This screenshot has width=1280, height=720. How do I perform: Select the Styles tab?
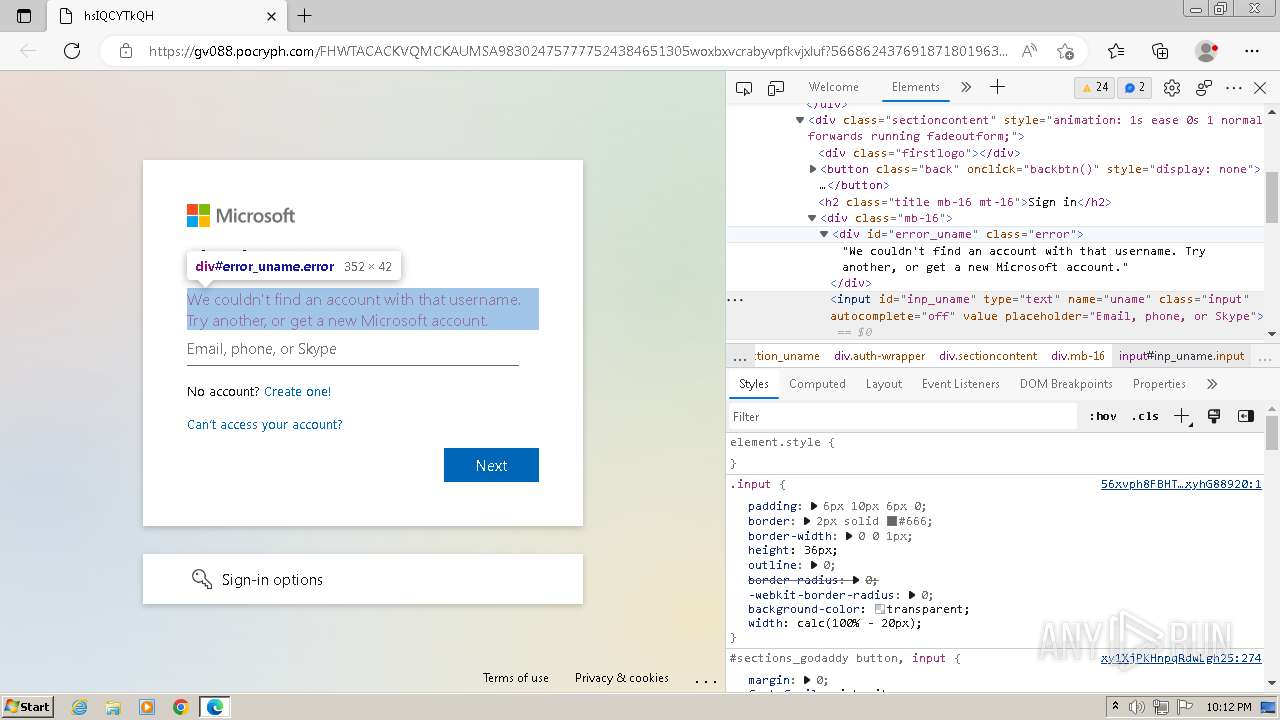pos(754,384)
